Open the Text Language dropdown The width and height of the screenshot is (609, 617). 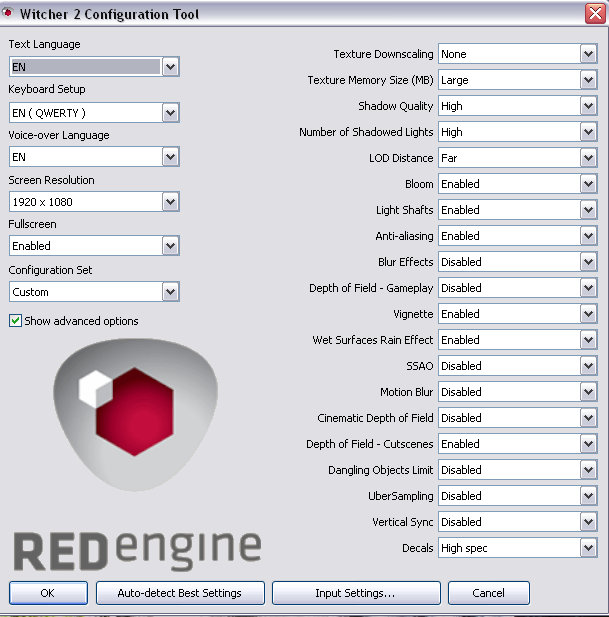(94, 67)
